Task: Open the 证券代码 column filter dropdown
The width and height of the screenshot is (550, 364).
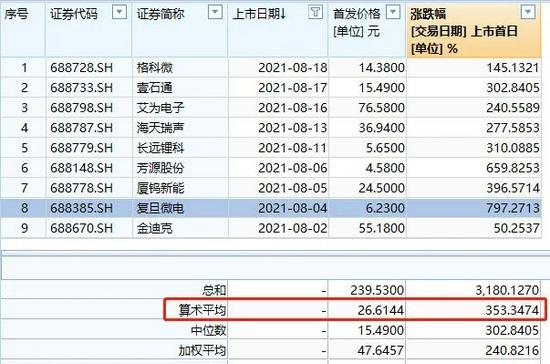Action: 119,13
